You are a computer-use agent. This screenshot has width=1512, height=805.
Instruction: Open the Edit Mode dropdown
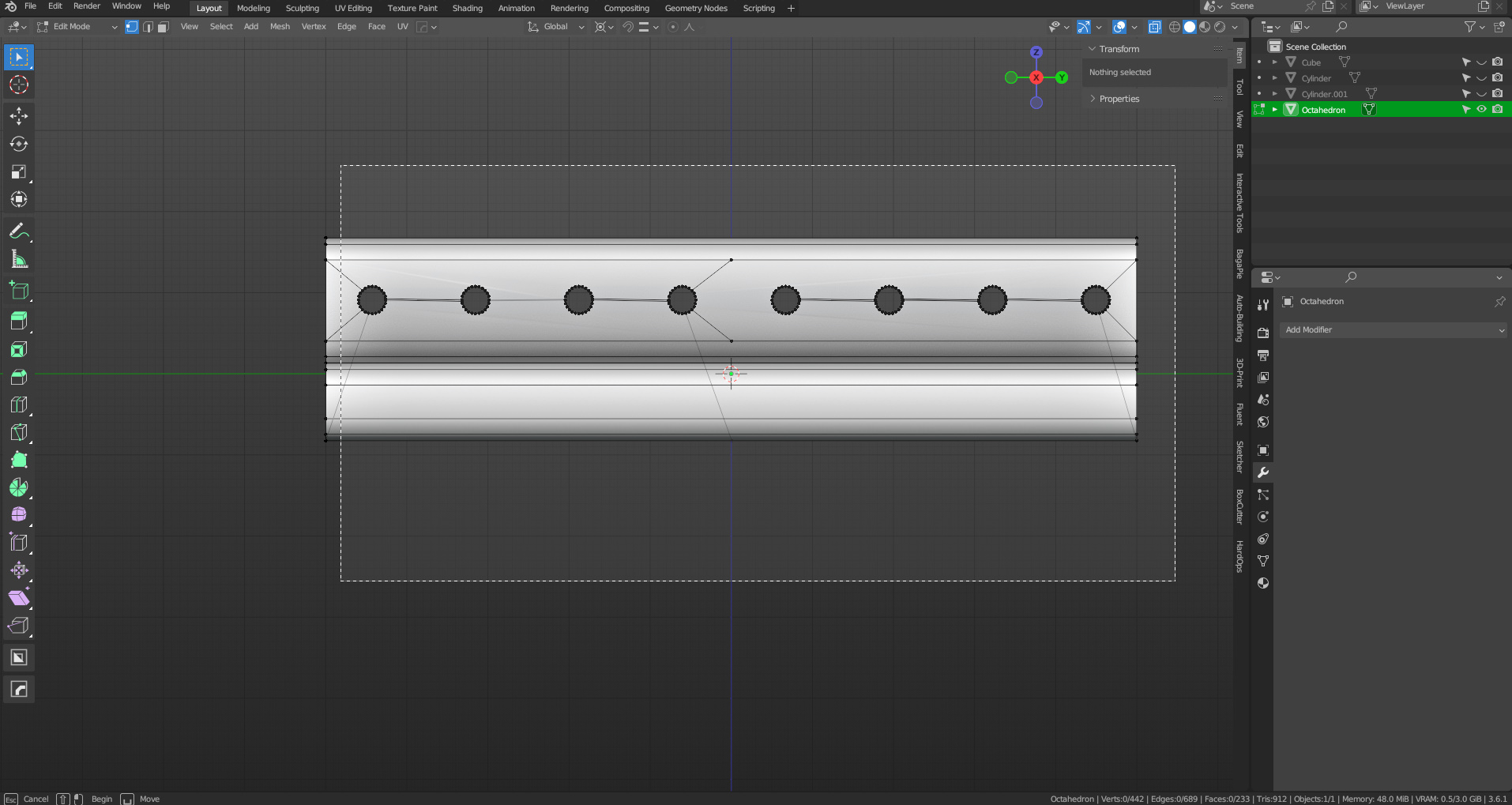click(x=77, y=27)
